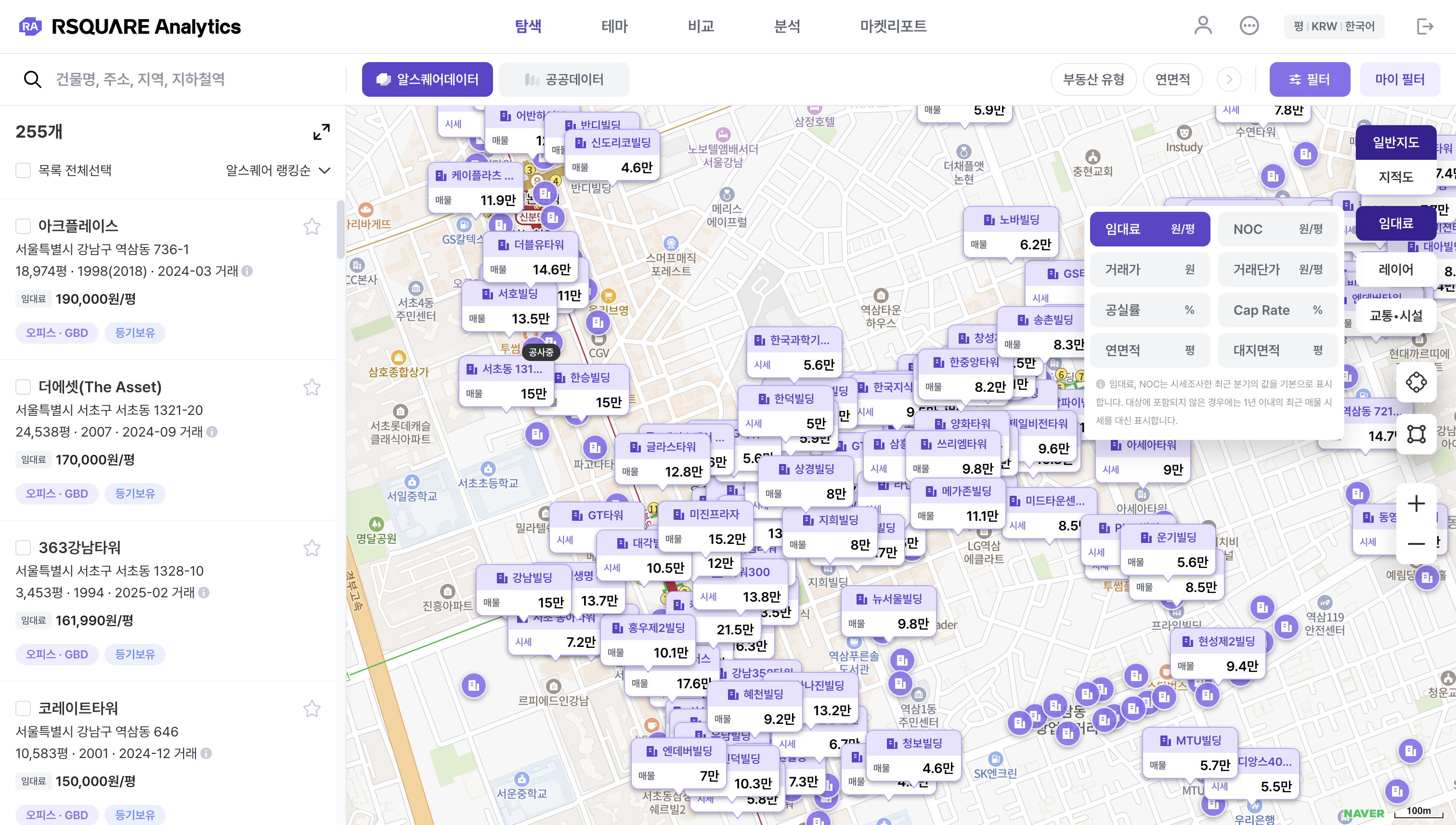Select the Cap Rate display option

1277,310
